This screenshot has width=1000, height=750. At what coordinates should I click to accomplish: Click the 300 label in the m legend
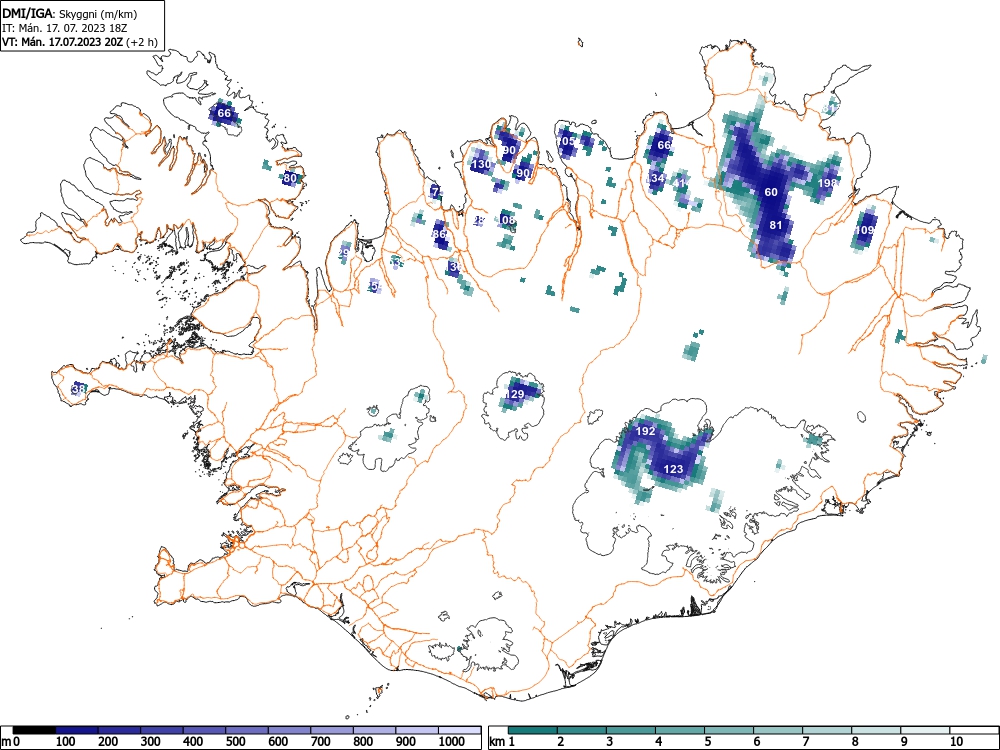click(151, 741)
